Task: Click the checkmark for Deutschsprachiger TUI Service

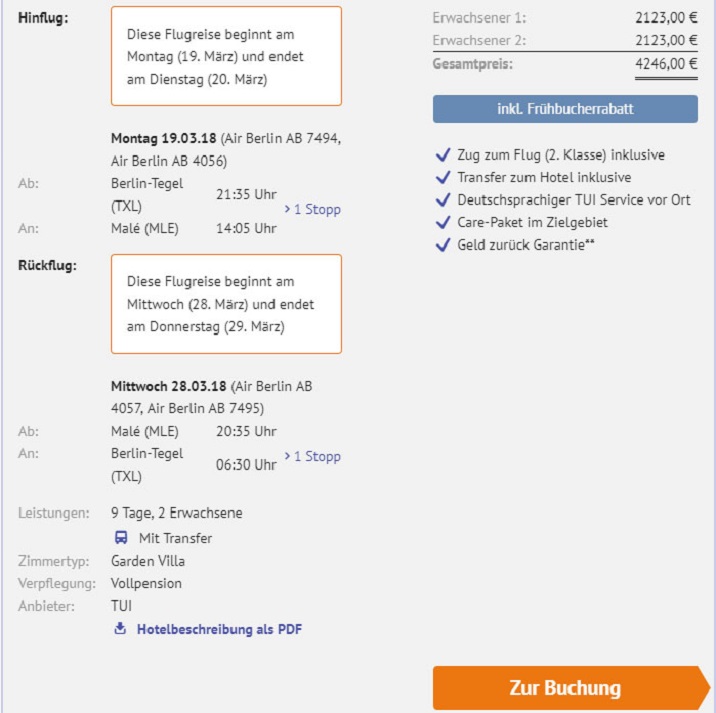Action: point(443,200)
